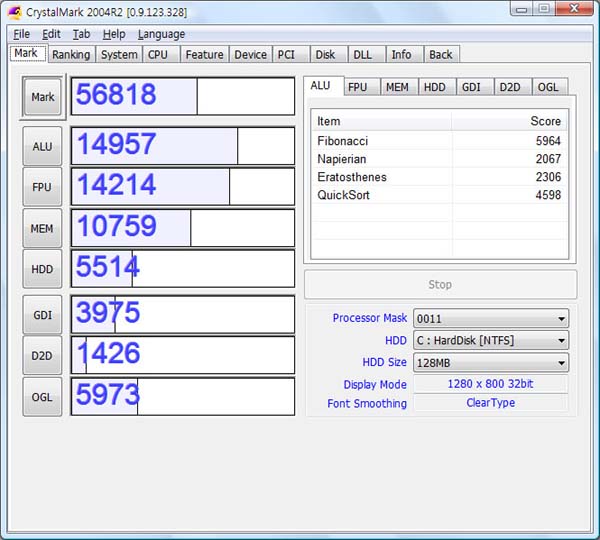Switch to the DLL tab
This screenshot has height=540, width=600.
tap(366, 55)
